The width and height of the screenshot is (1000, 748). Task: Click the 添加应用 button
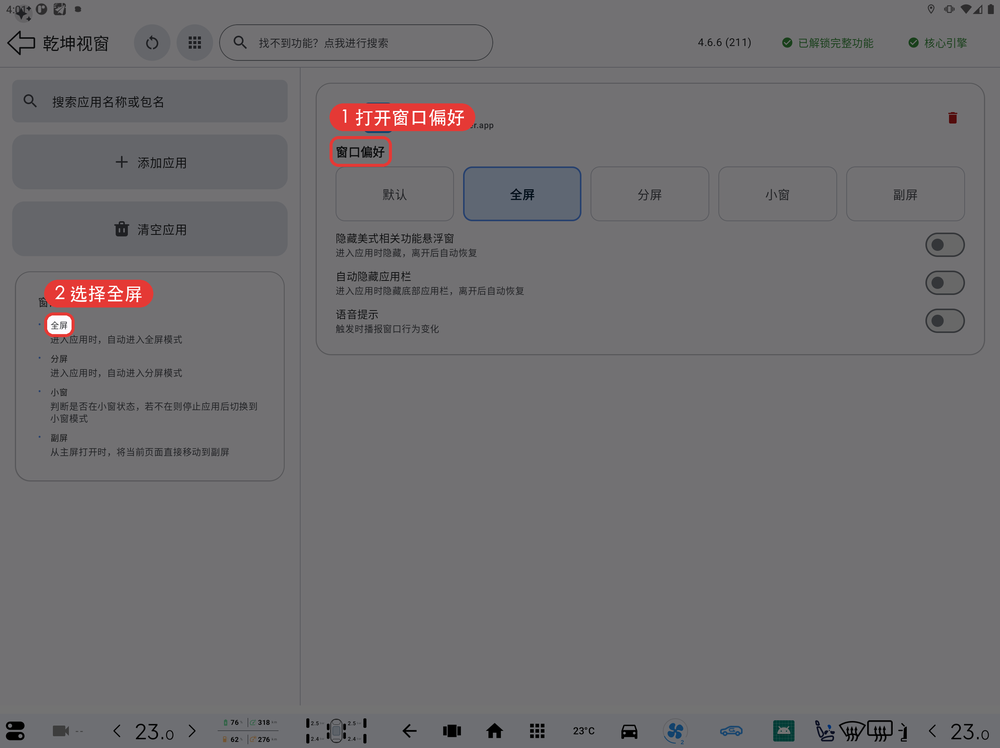click(x=150, y=163)
